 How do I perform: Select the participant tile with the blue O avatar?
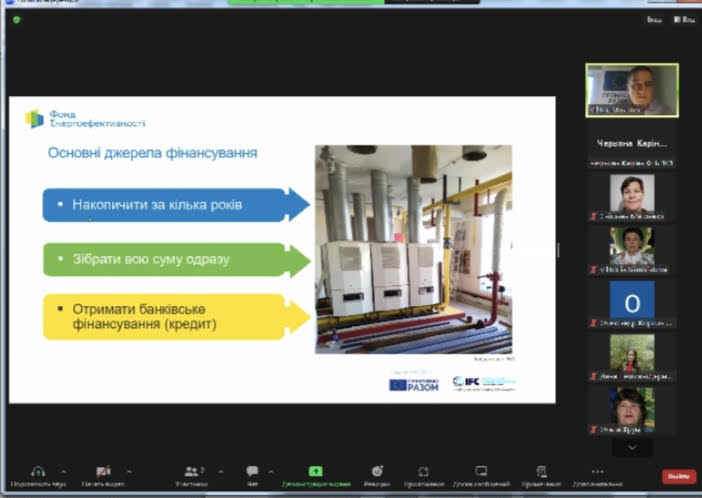[x=632, y=300]
